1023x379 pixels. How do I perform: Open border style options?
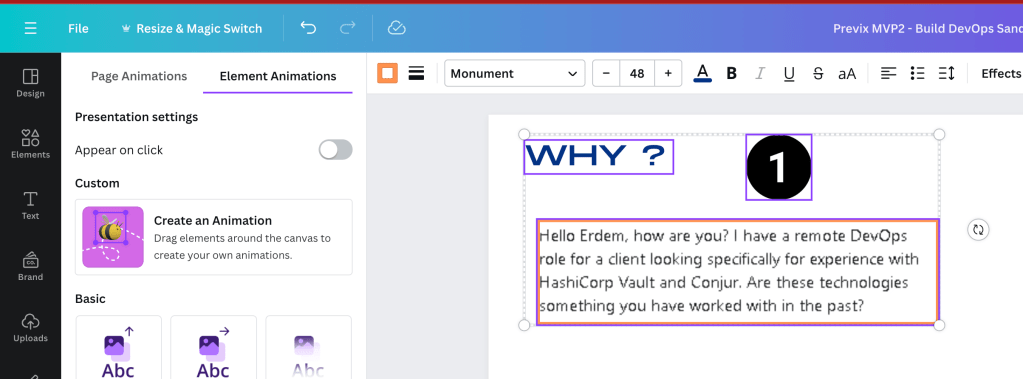(416, 73)
